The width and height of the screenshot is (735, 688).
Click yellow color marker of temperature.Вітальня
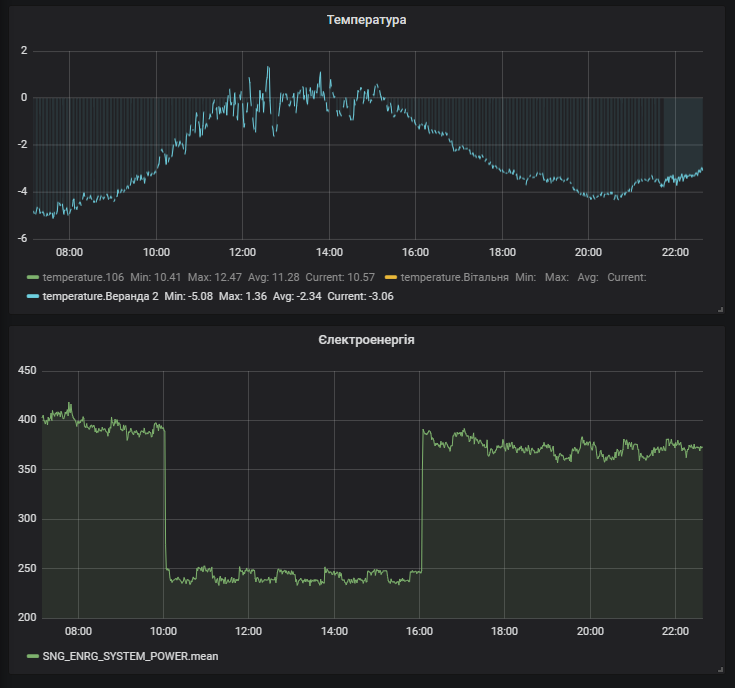pos(390,277)
